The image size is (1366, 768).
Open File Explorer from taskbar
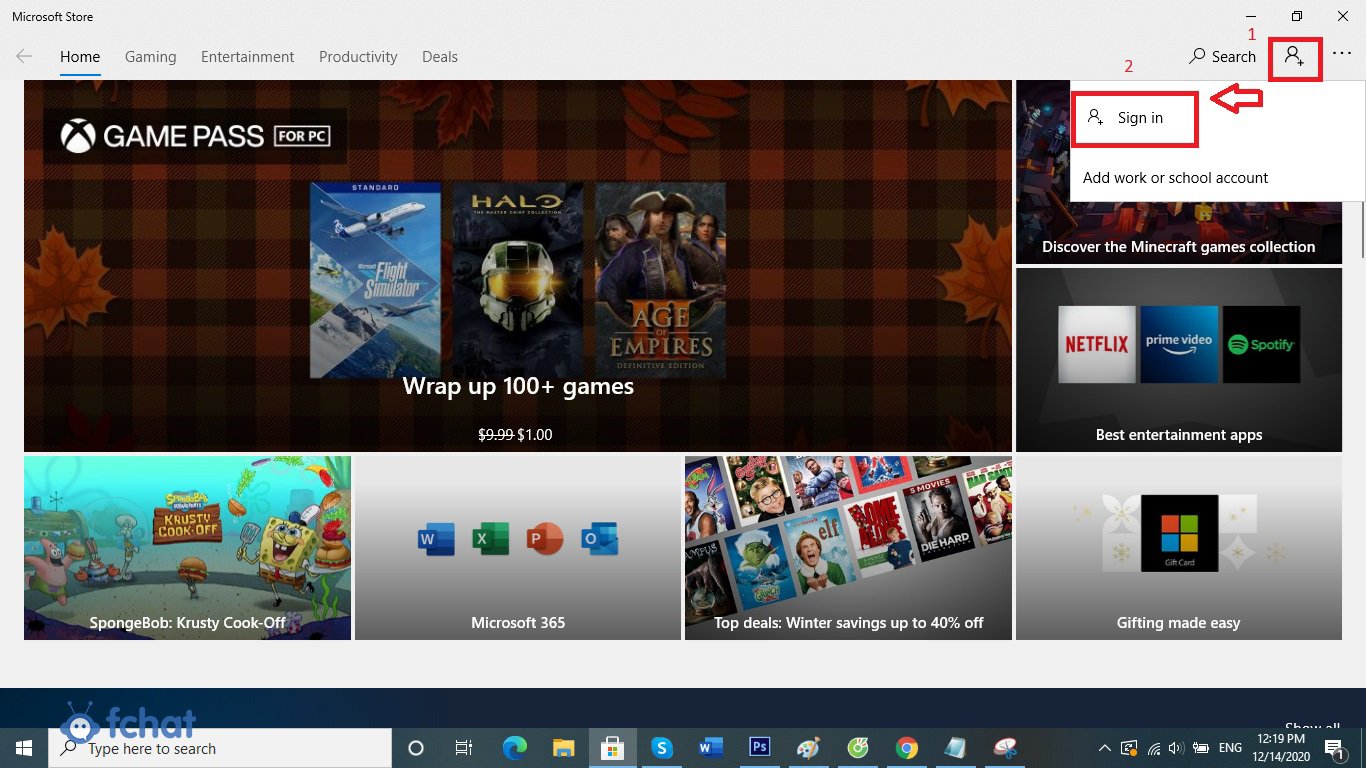(563, 748)
